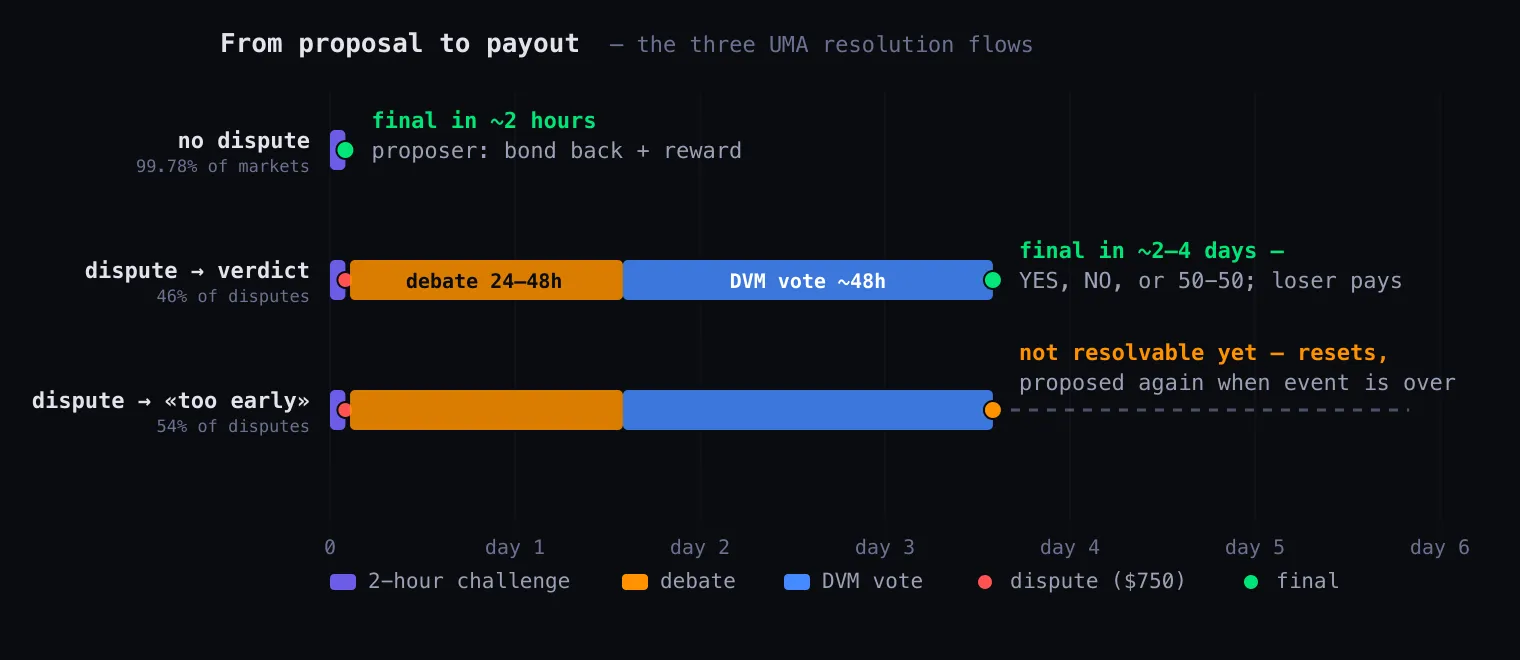
Task: Click the red dispute dot in dispute → verdict row
Action: coord(345,280)
